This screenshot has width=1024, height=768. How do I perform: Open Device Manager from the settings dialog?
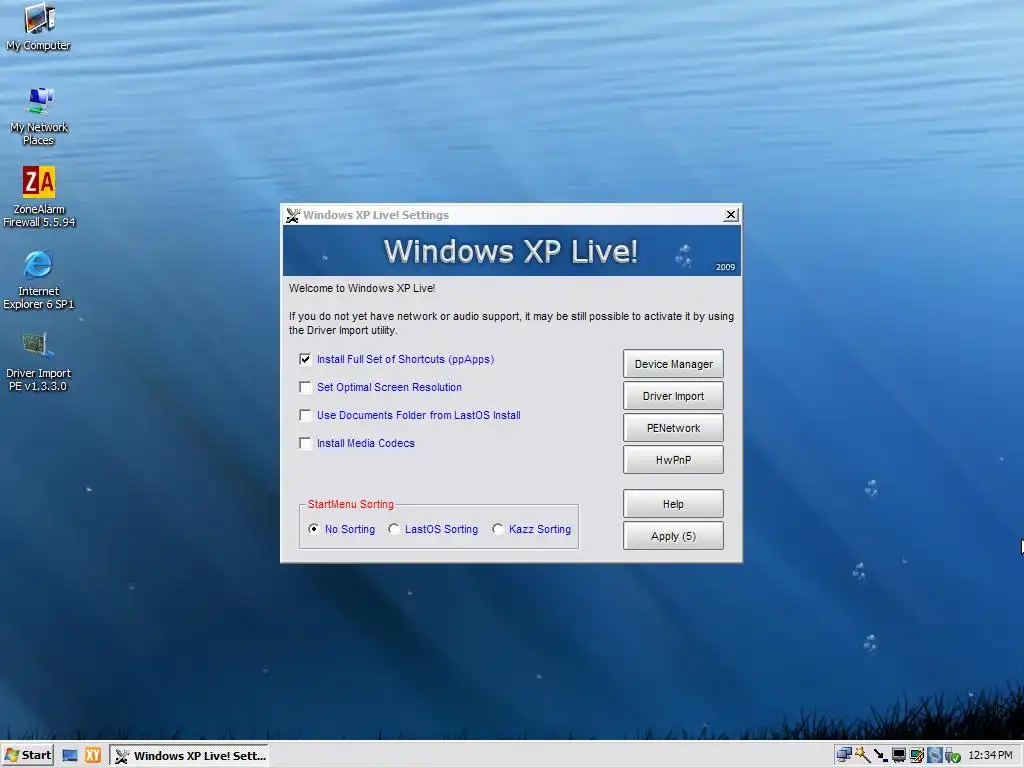click(x=673, y=364)
